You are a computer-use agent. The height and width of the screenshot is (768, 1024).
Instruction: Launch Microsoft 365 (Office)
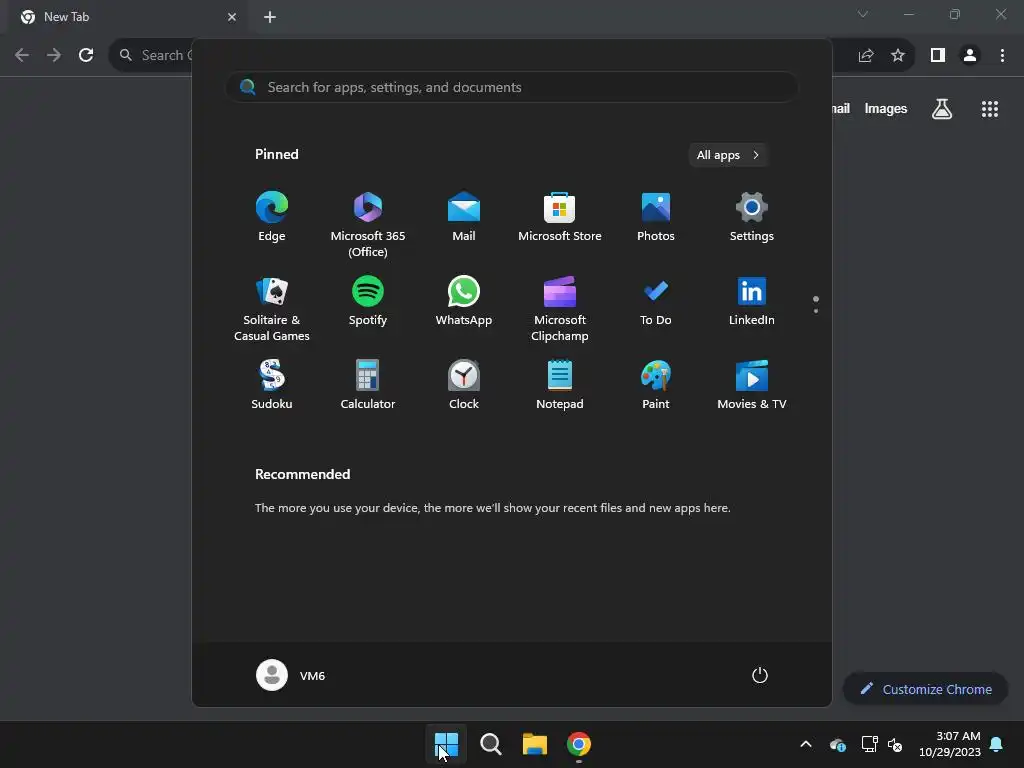[x=368, y=225]
